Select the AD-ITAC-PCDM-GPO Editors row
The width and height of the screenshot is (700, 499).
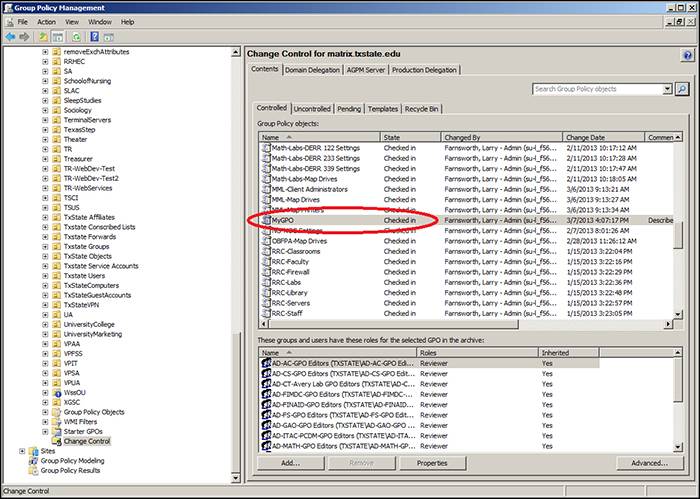click(429, 436)
